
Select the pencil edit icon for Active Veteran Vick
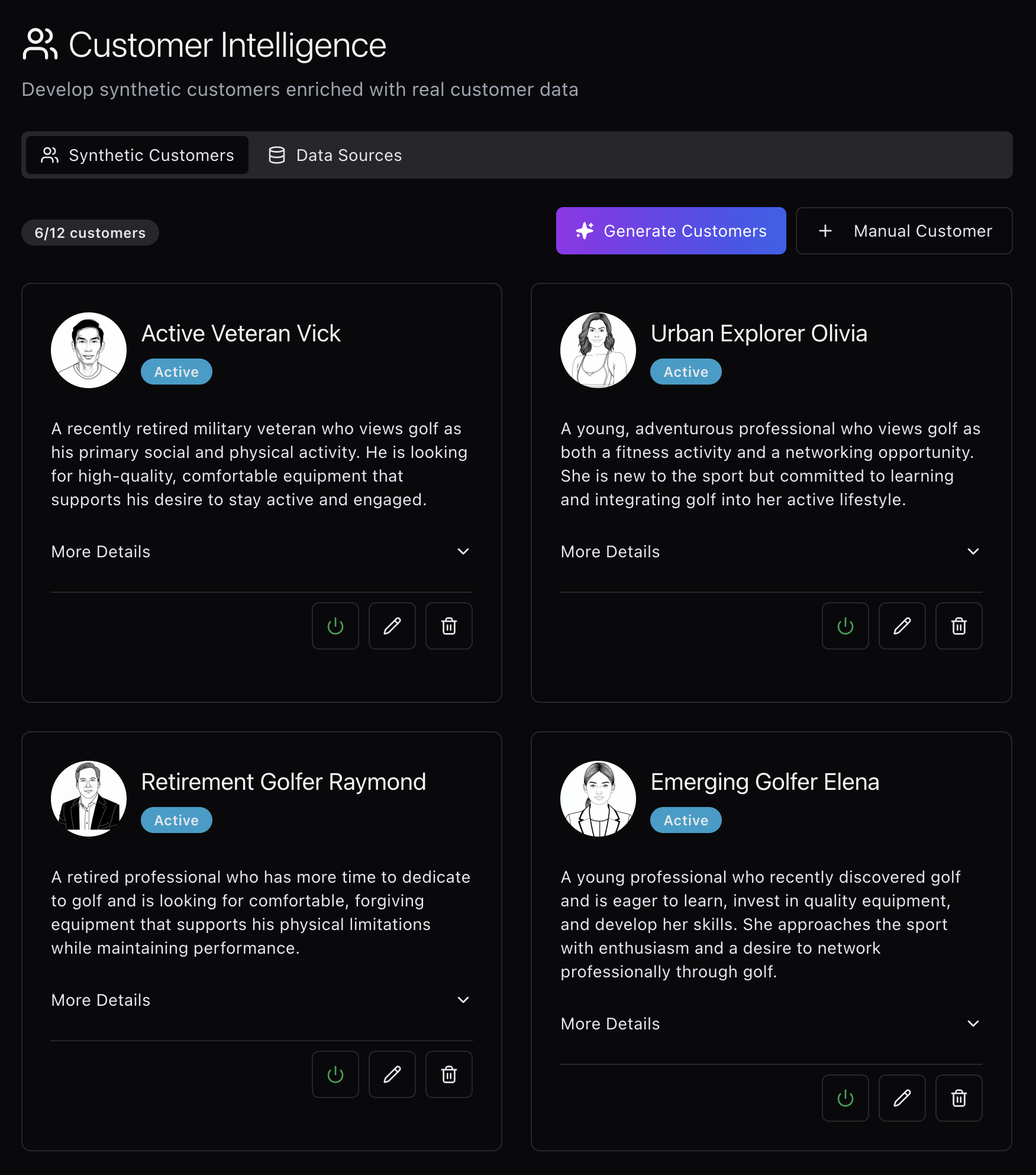[x=392, y=626]
